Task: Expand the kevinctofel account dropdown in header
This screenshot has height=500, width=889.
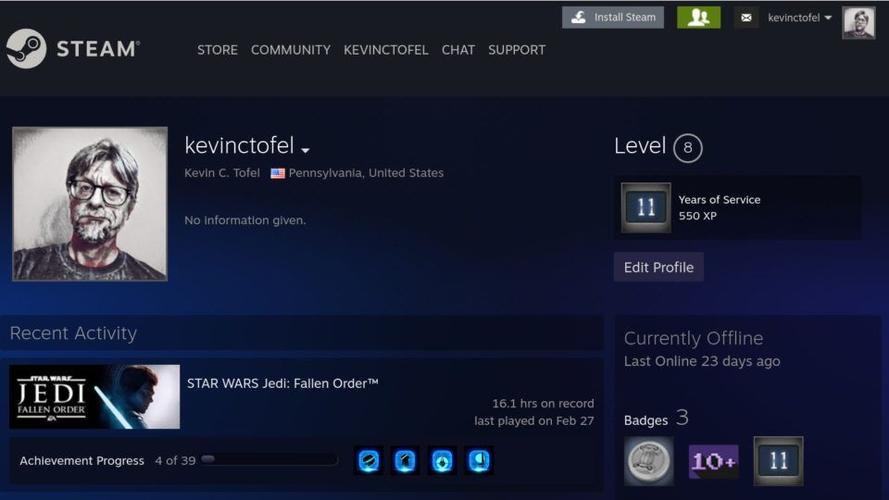Action: pyautogui.click(x=799, y=18)
